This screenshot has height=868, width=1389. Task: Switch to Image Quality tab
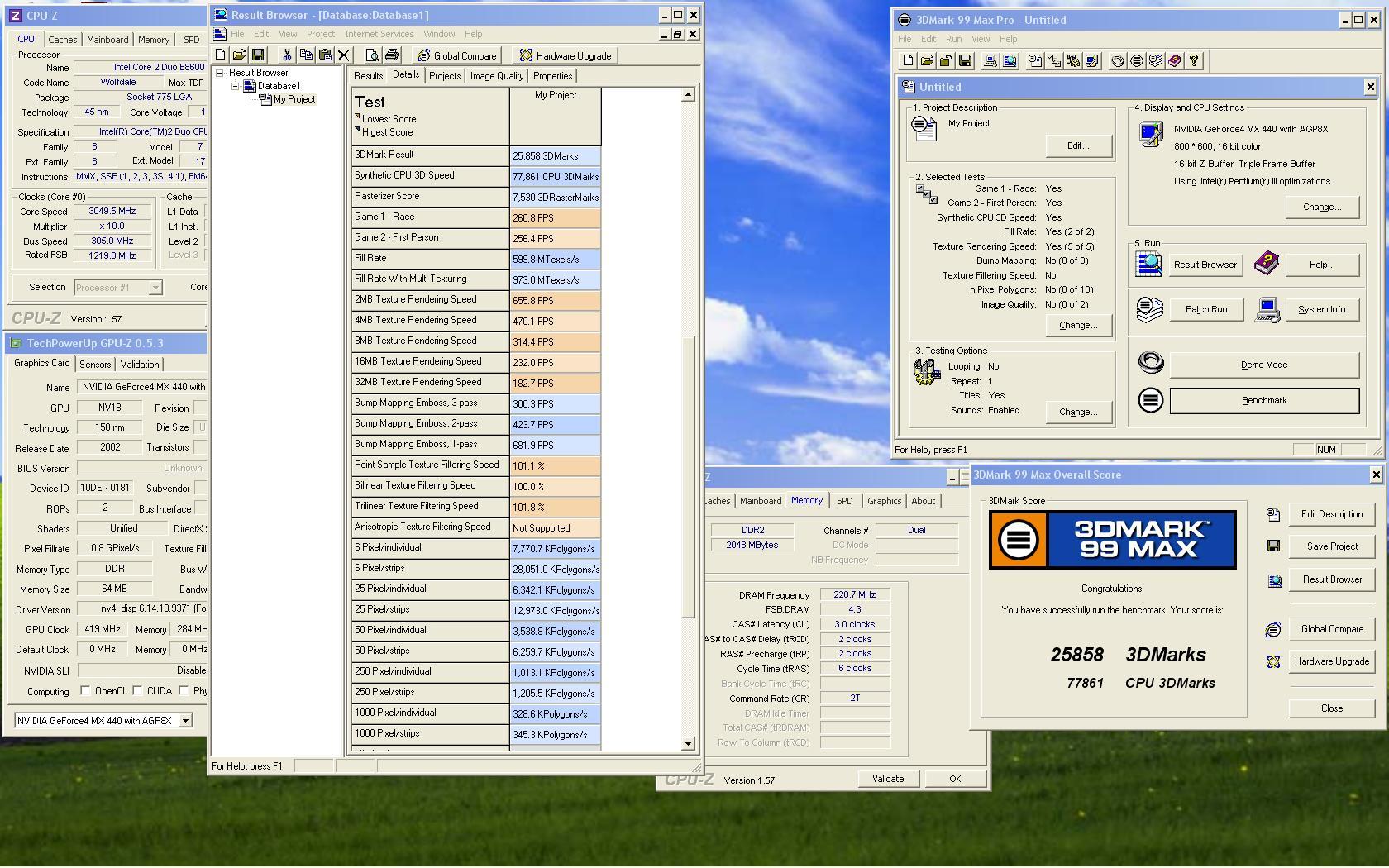497,76
